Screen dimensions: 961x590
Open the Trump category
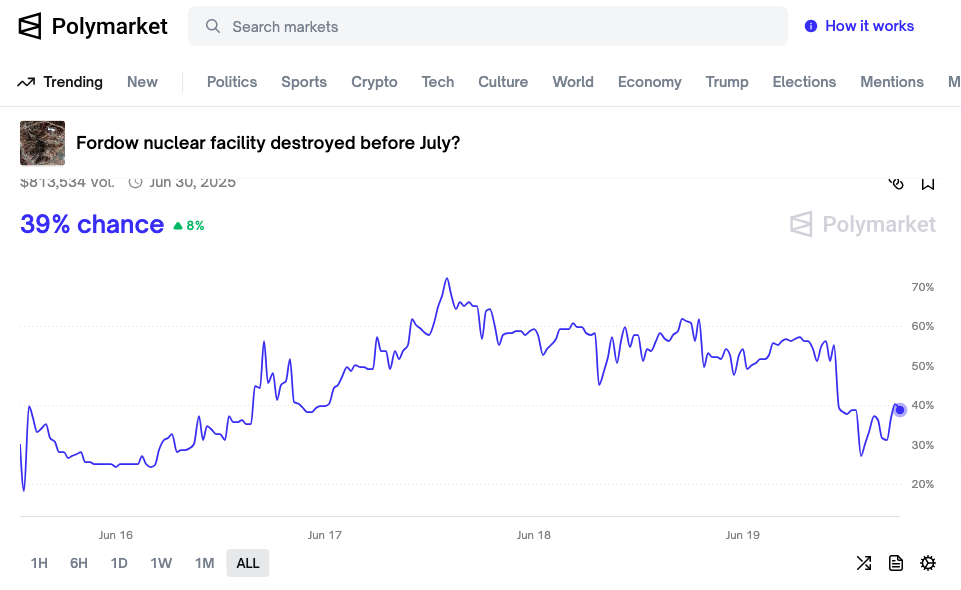[727, 82]
